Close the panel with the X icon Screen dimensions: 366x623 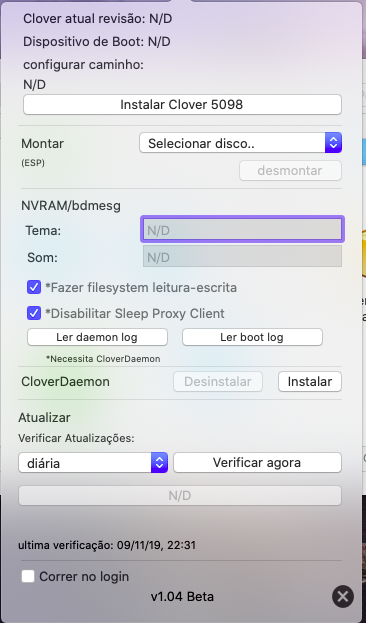[x=343, y=597]
